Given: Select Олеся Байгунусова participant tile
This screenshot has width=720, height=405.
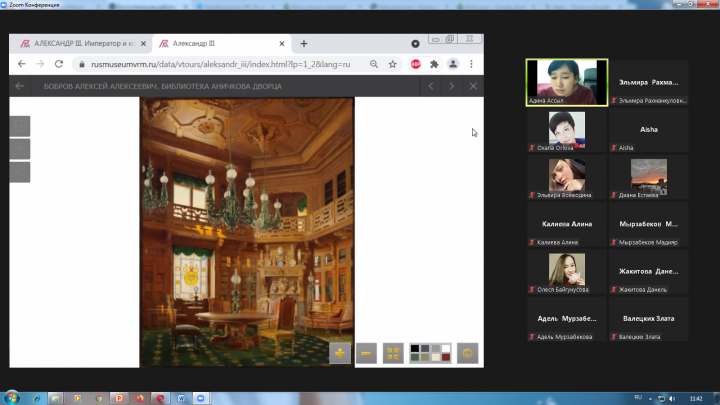Looking at the screenshot, I should coord(567,272).
